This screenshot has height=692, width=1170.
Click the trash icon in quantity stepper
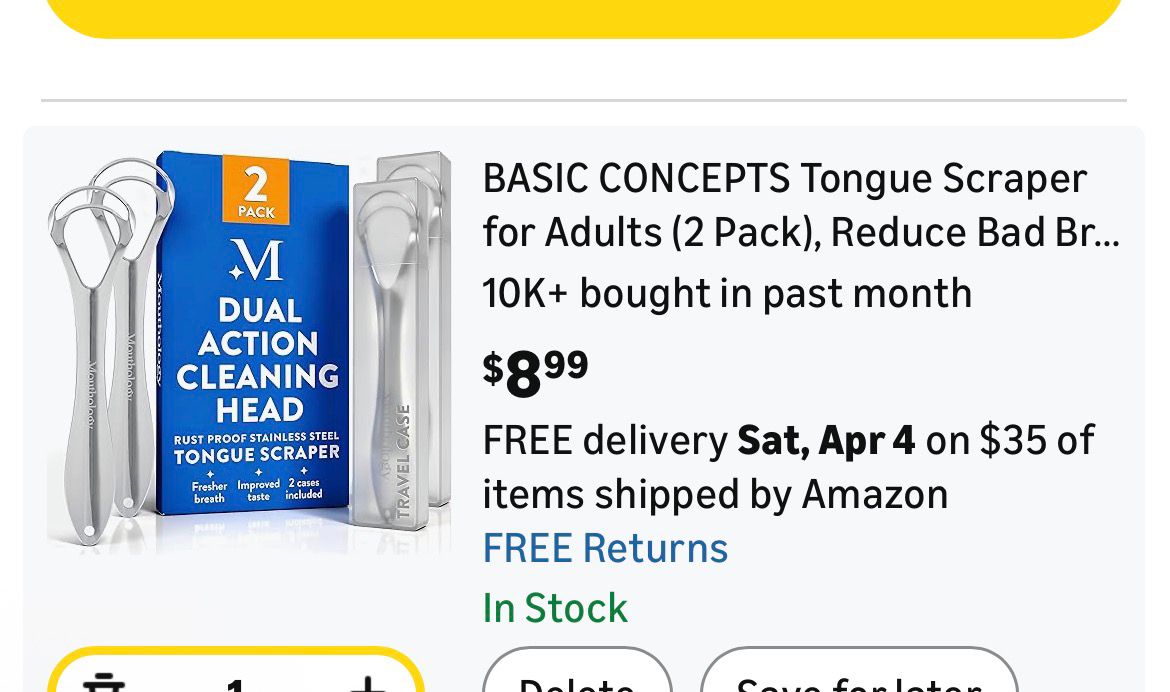coord(104,684)
